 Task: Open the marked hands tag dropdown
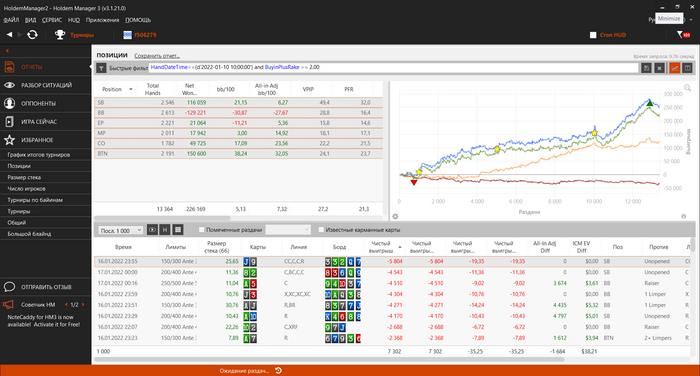288,230
